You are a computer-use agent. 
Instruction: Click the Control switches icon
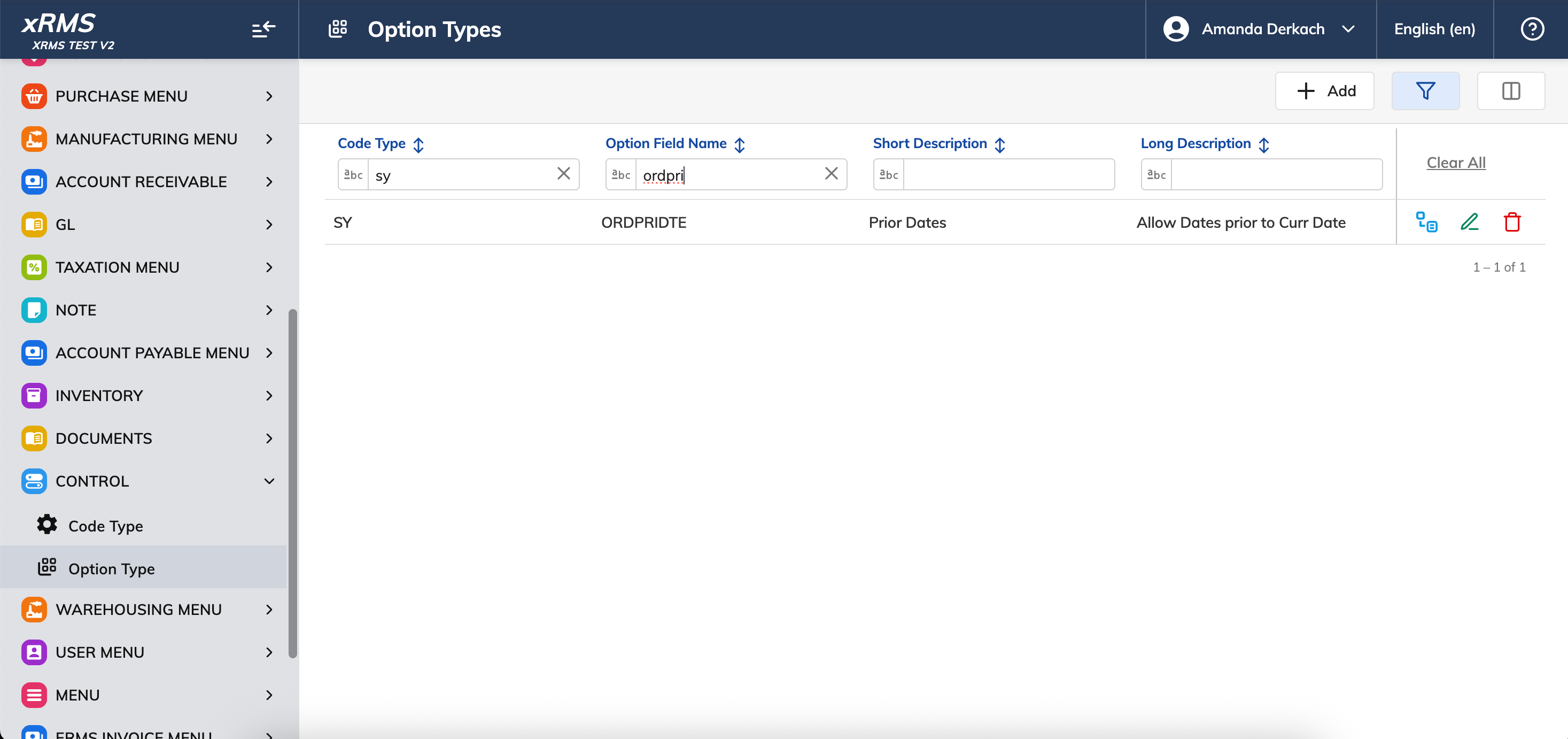point(34,481)
